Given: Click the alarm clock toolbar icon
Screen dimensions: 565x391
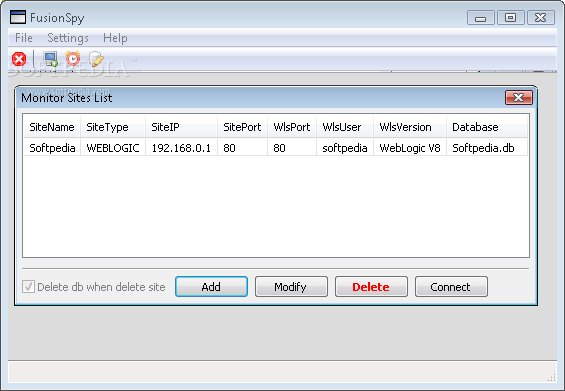Looking at the screenshot, I should tap(73, 59).
